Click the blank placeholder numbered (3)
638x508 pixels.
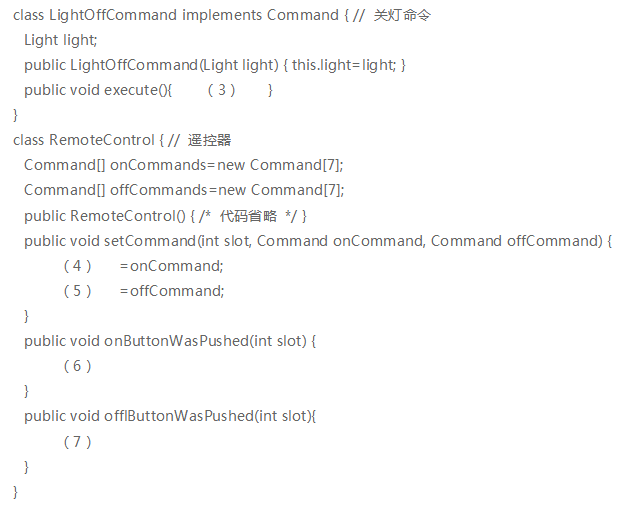[x=221, y=90]
